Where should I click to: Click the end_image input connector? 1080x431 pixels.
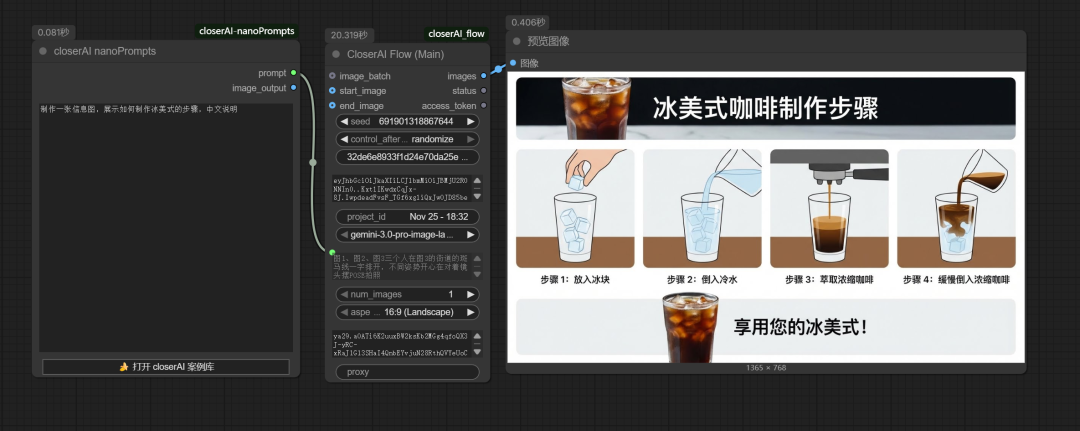coord(332,105)
